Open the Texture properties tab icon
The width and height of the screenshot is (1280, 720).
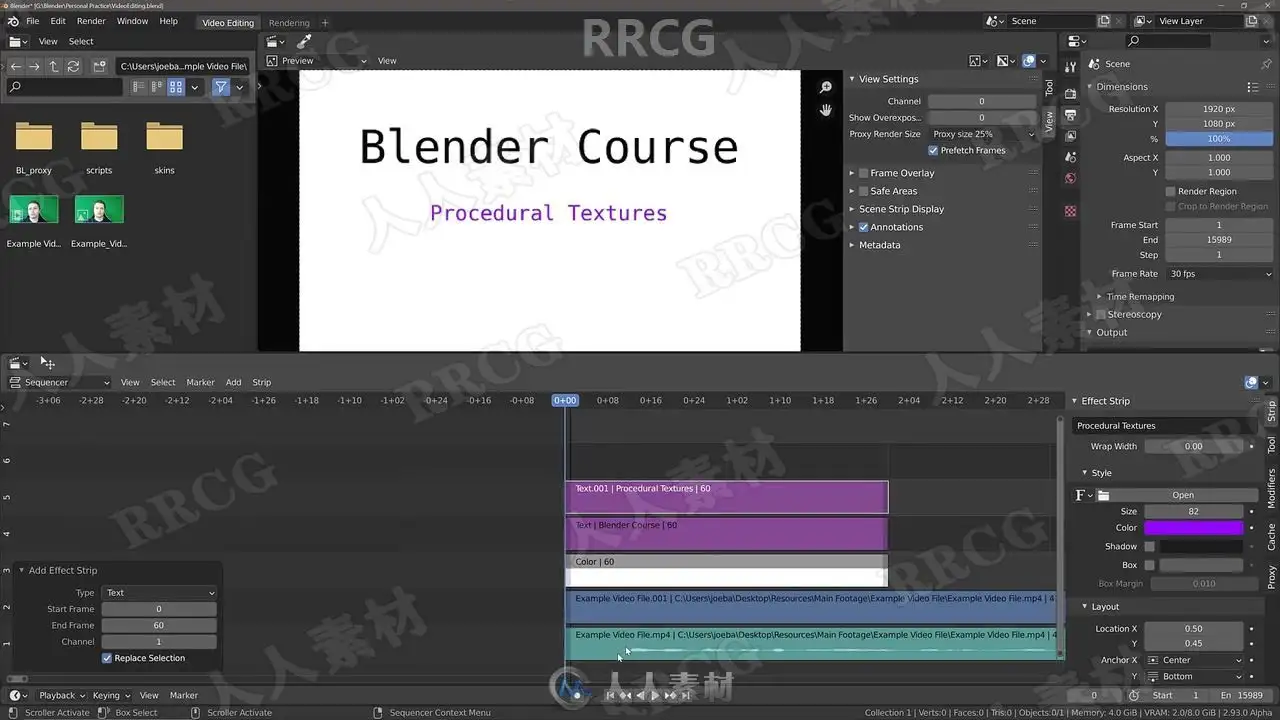click(1070, 211)
